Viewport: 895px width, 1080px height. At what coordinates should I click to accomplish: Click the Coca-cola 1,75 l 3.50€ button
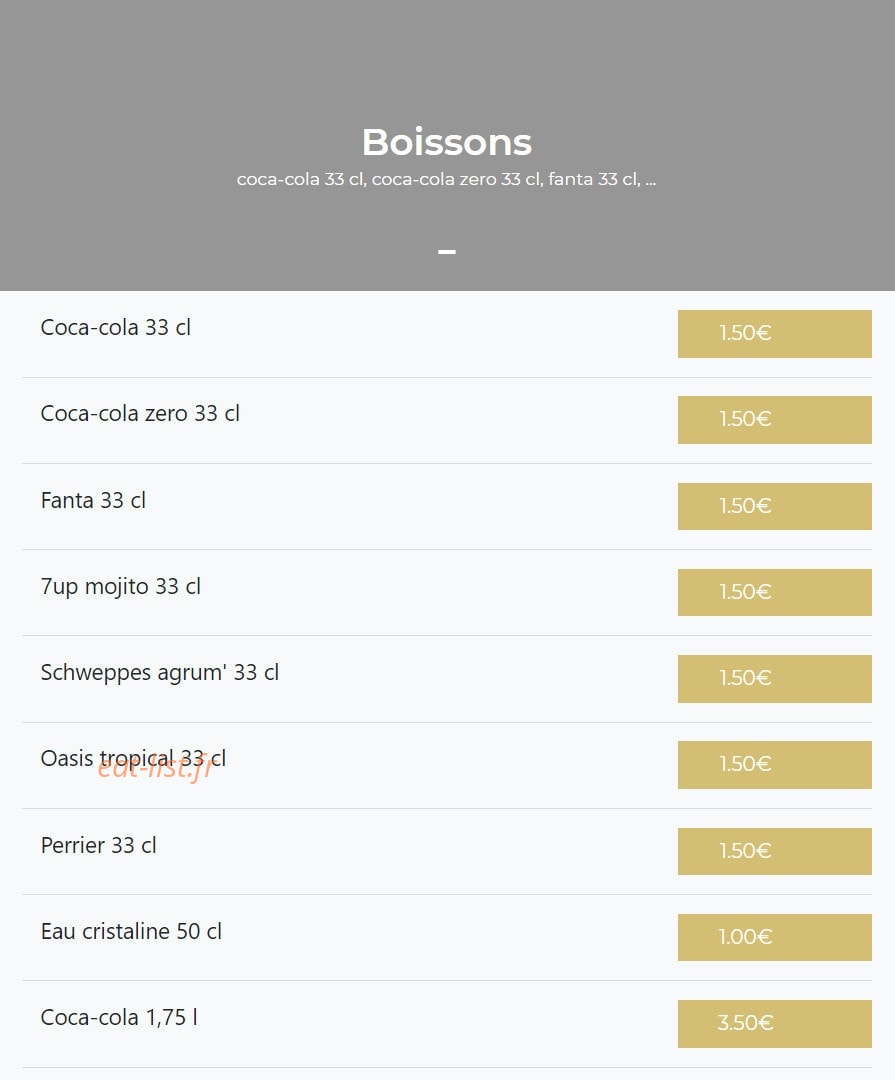pos(774,1024)
